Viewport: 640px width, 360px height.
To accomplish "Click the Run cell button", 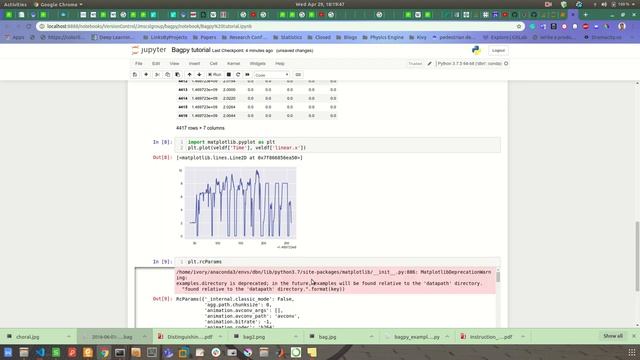I will (214, 75).
